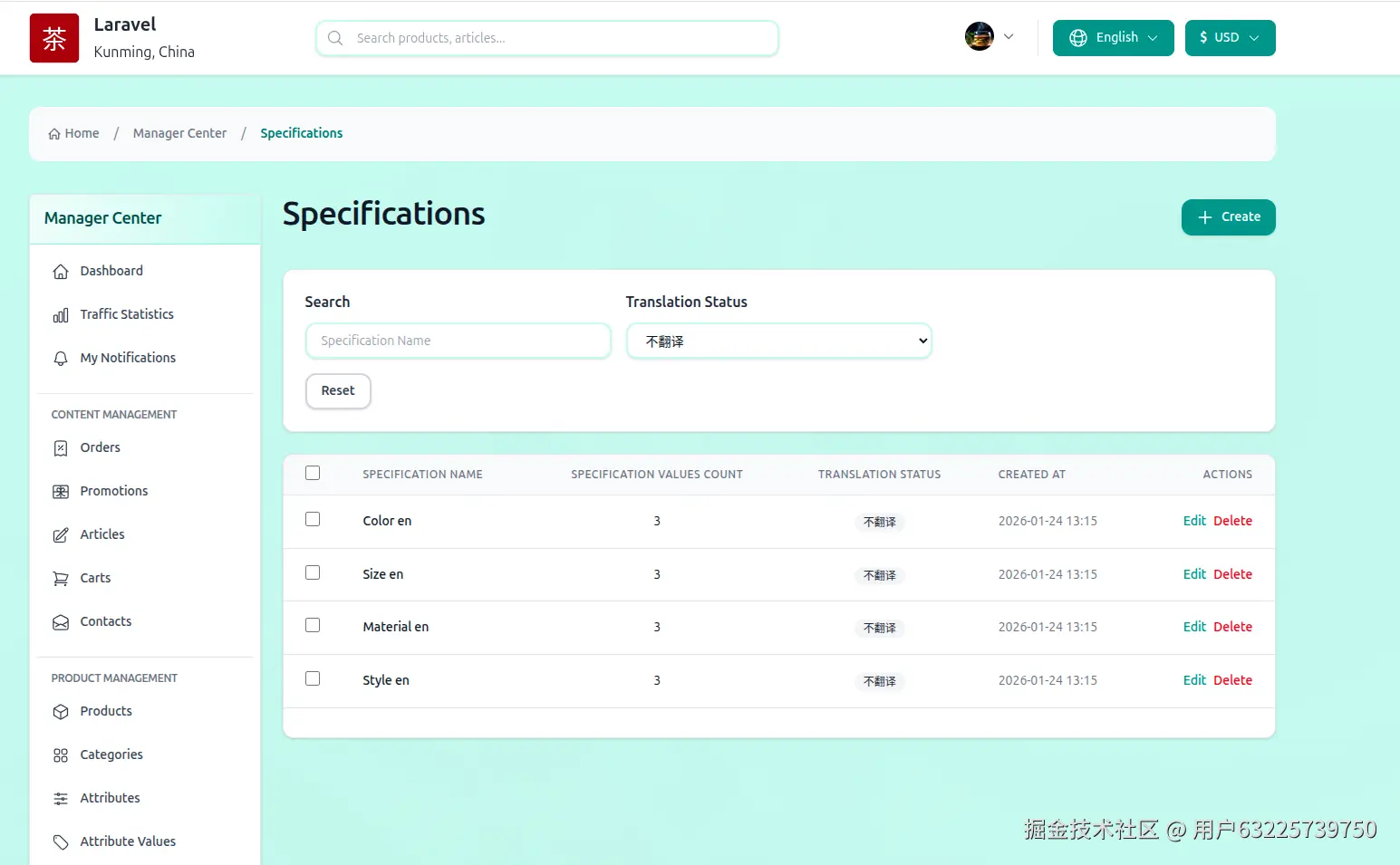The width and height of the screenshot is (1400, 865).
Task: Click the My Notifications bell icon
Action: [61, 359]
